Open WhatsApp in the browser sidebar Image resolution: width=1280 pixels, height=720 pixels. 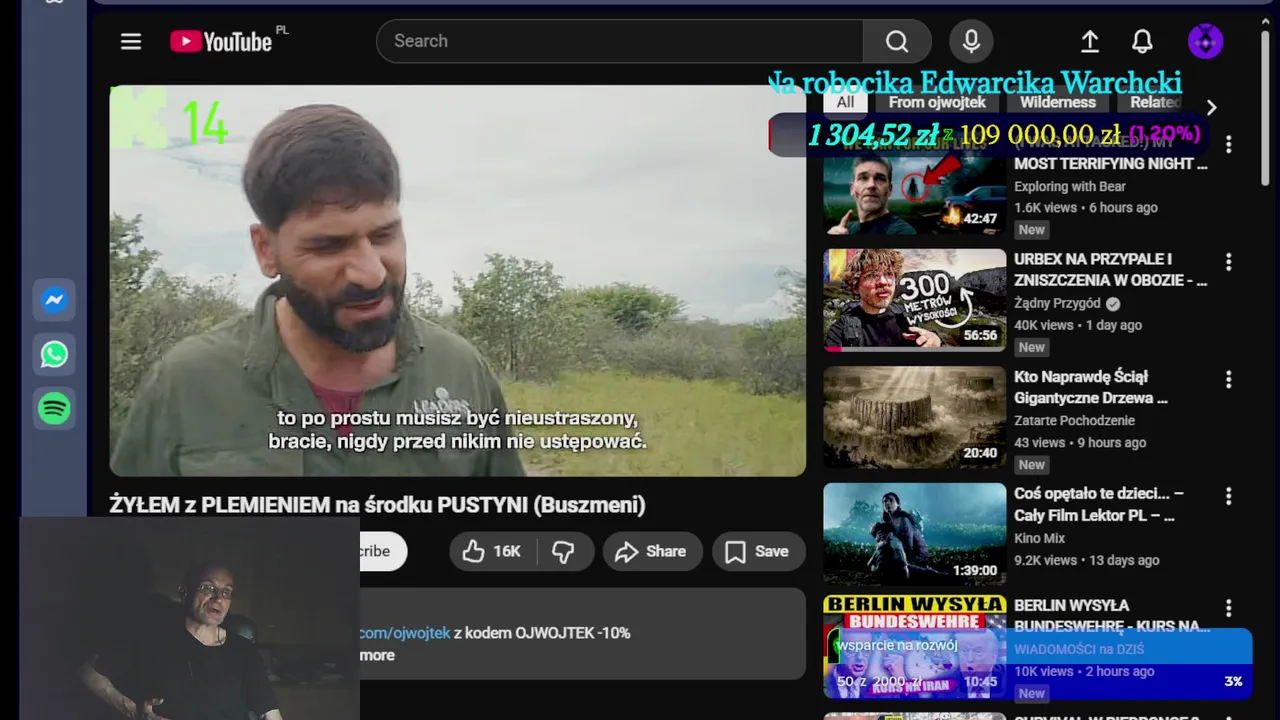(54, 354)
